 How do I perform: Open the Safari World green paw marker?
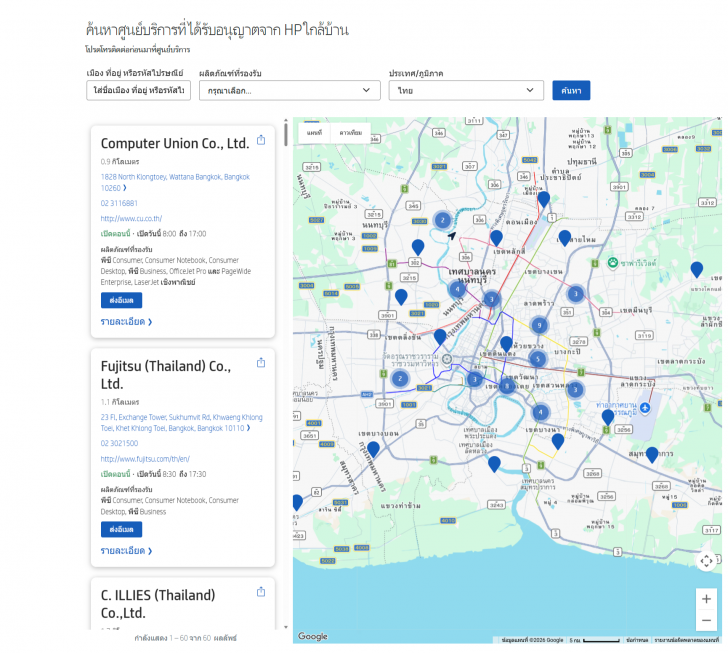click(613, 263)
